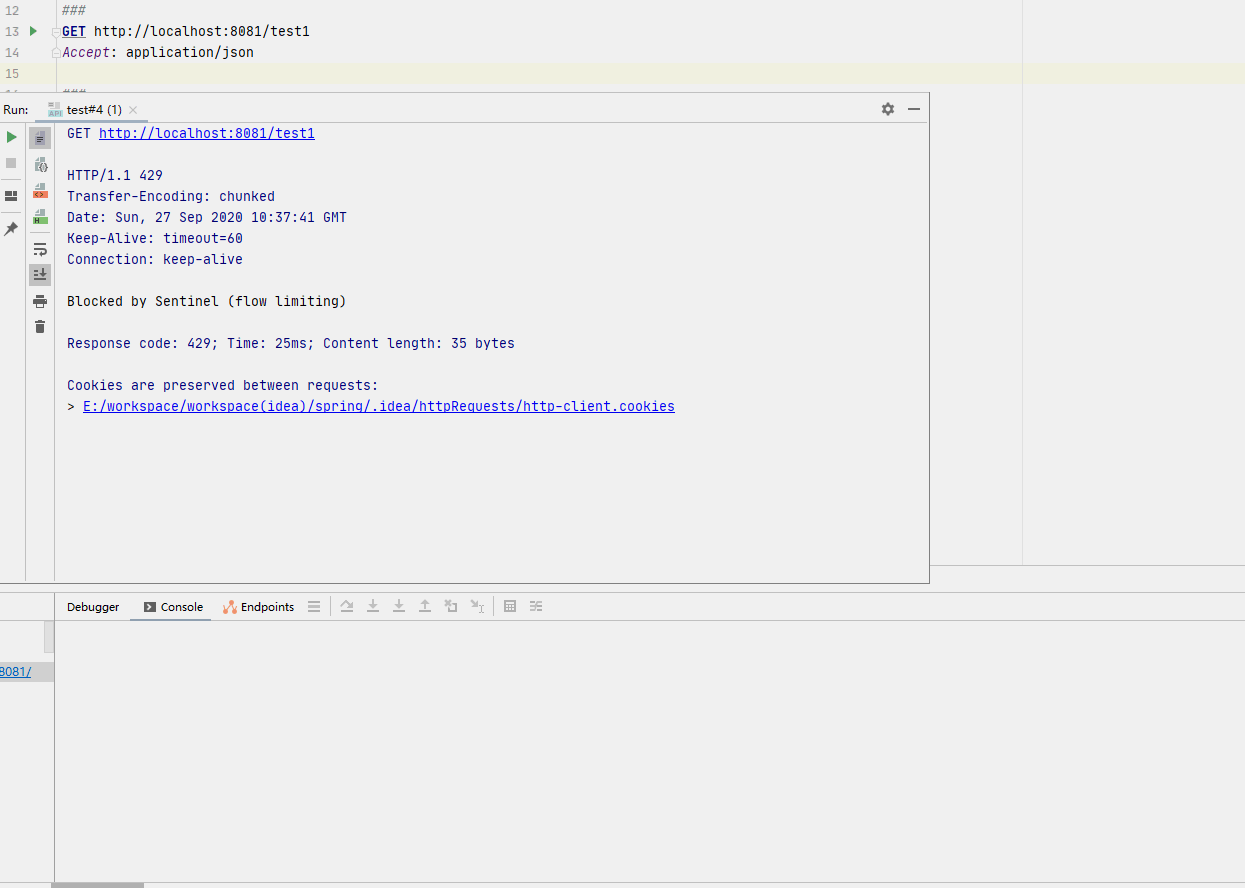Close the test#4 (1) run tab
Screen dimensions: 1245x888
point(133,110)
